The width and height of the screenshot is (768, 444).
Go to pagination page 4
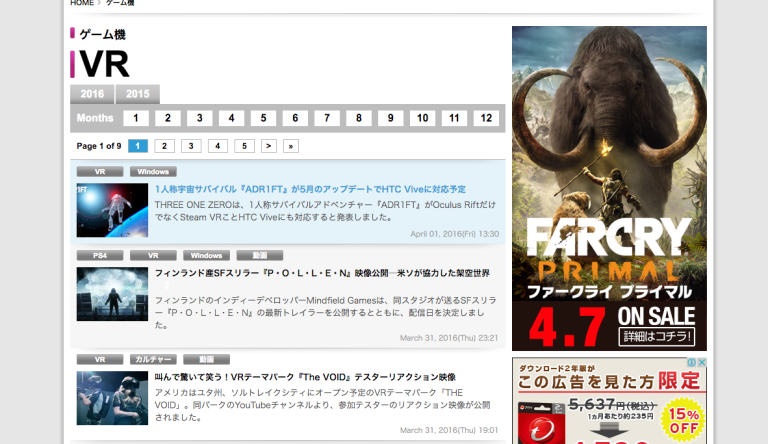(x=217, y=146)
